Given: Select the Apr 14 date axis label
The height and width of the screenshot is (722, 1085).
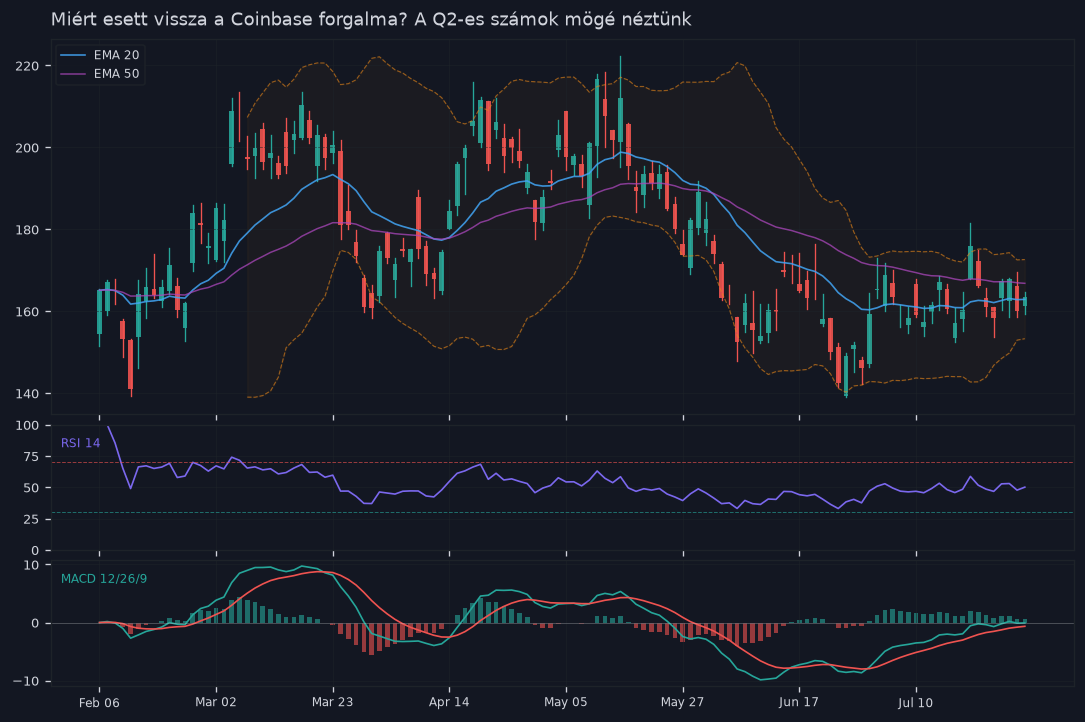Looking at the screenshot, I should (449, 702).
